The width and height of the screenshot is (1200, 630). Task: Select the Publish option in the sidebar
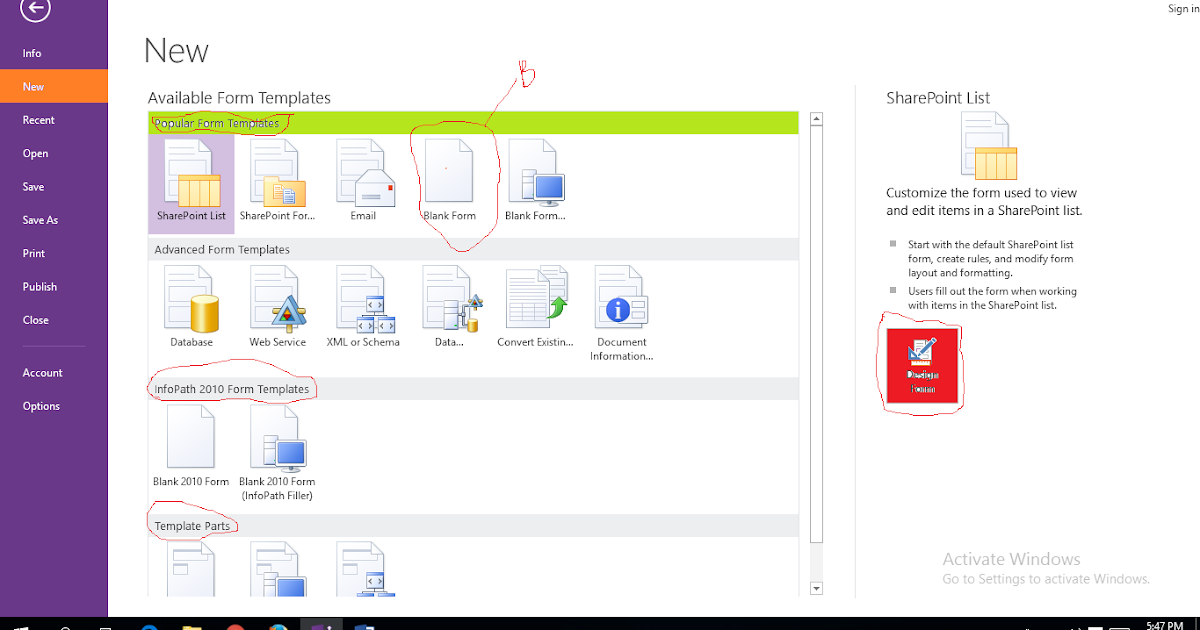[39, 286]
